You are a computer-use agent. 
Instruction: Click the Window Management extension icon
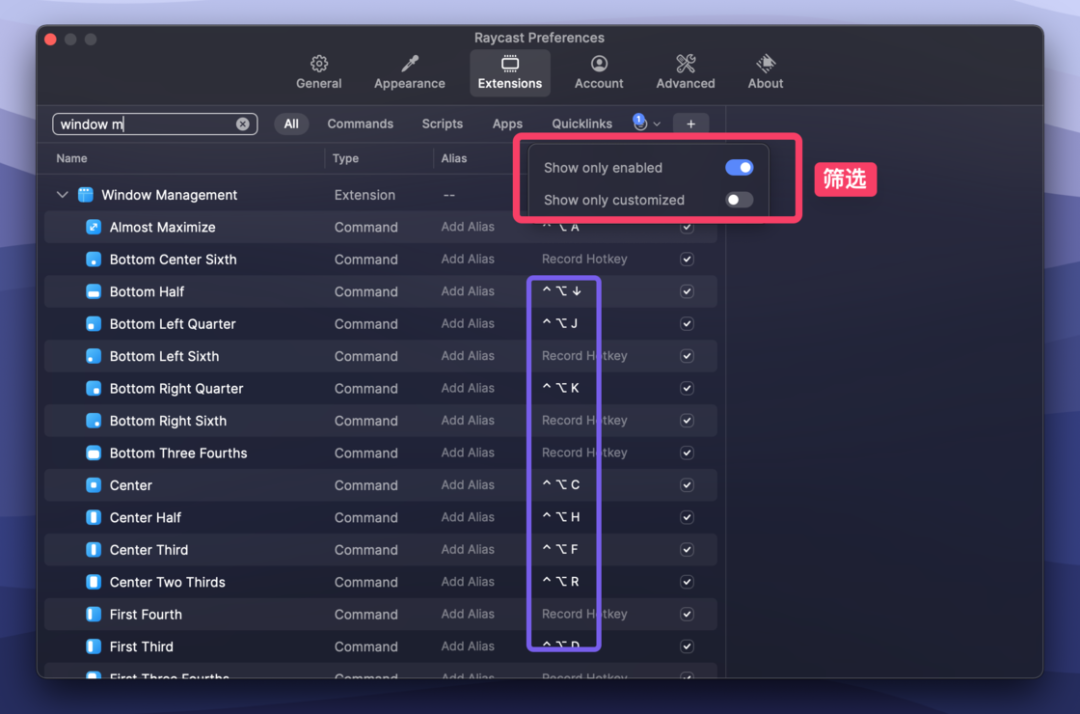(85, 195)
